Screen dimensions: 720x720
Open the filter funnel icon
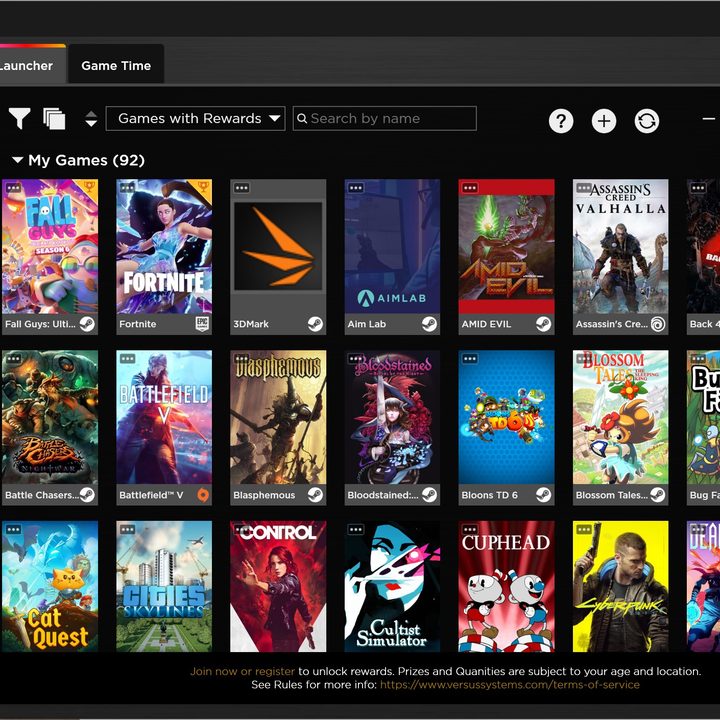[20, 119]
